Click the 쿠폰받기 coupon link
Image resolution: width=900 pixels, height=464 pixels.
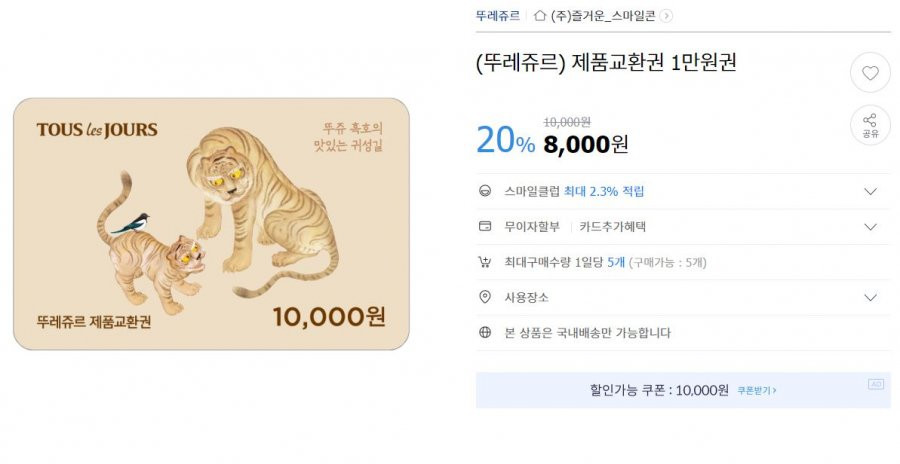tap(757, 390)
